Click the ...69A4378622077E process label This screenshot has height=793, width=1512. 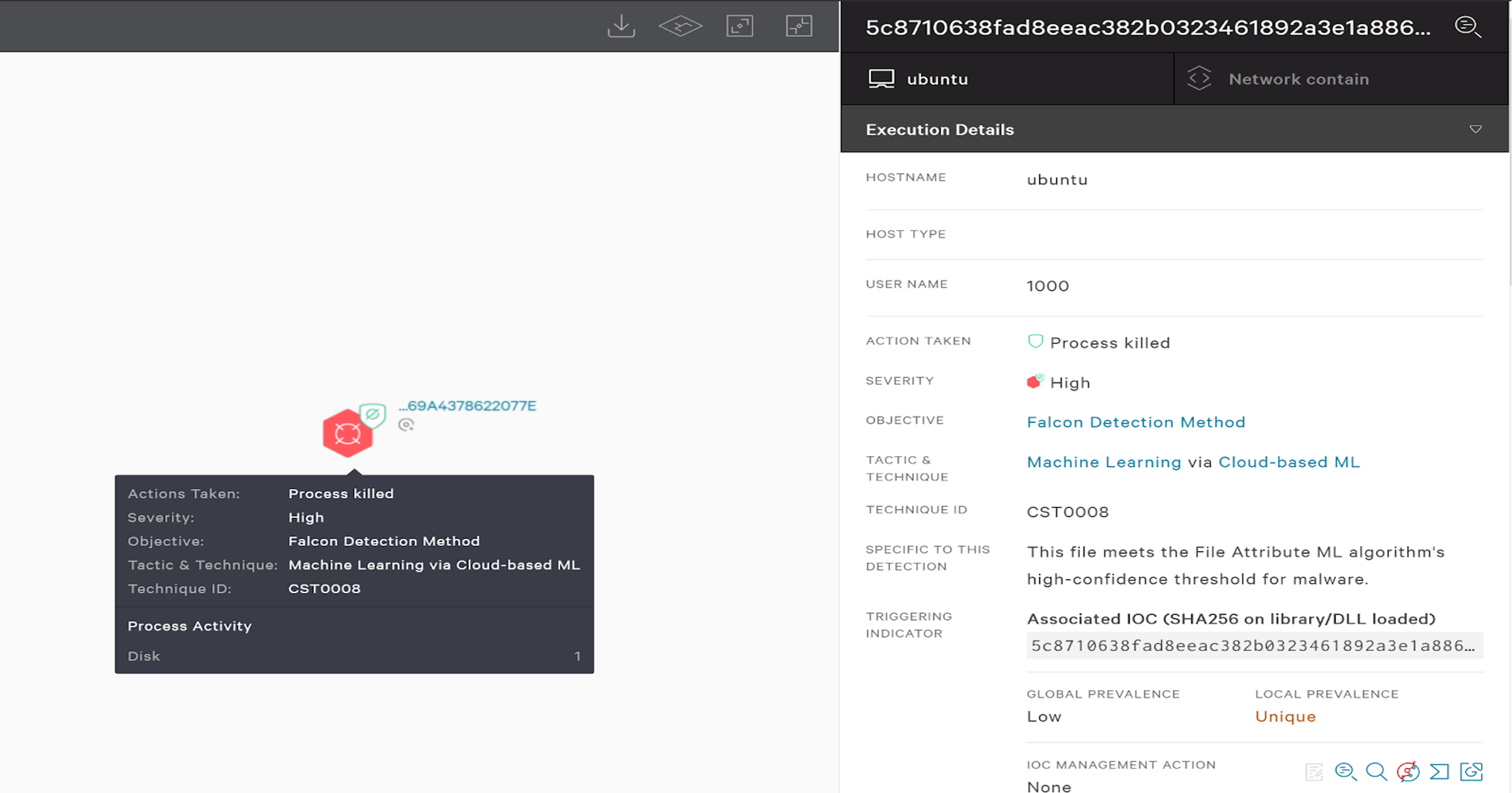[467, 406]
